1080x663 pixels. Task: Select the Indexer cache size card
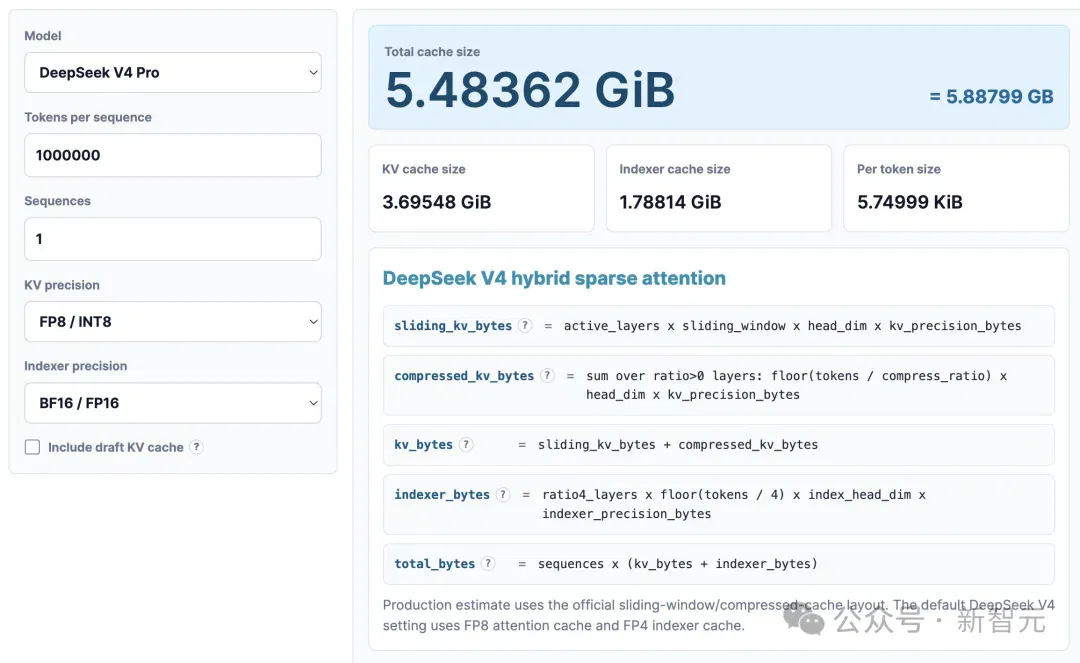(718, 188)
